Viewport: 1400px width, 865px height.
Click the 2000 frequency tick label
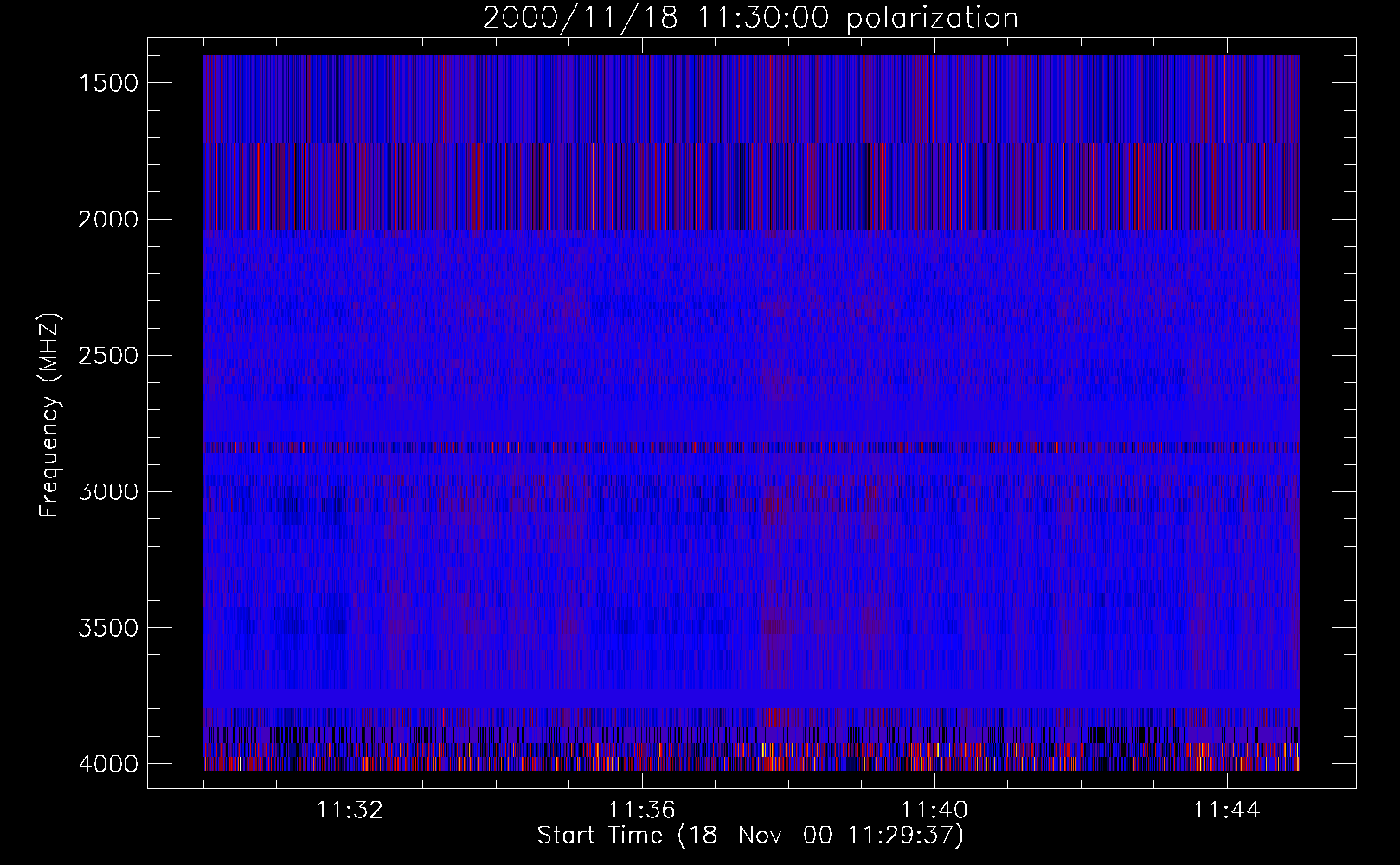tap(108, 220)
